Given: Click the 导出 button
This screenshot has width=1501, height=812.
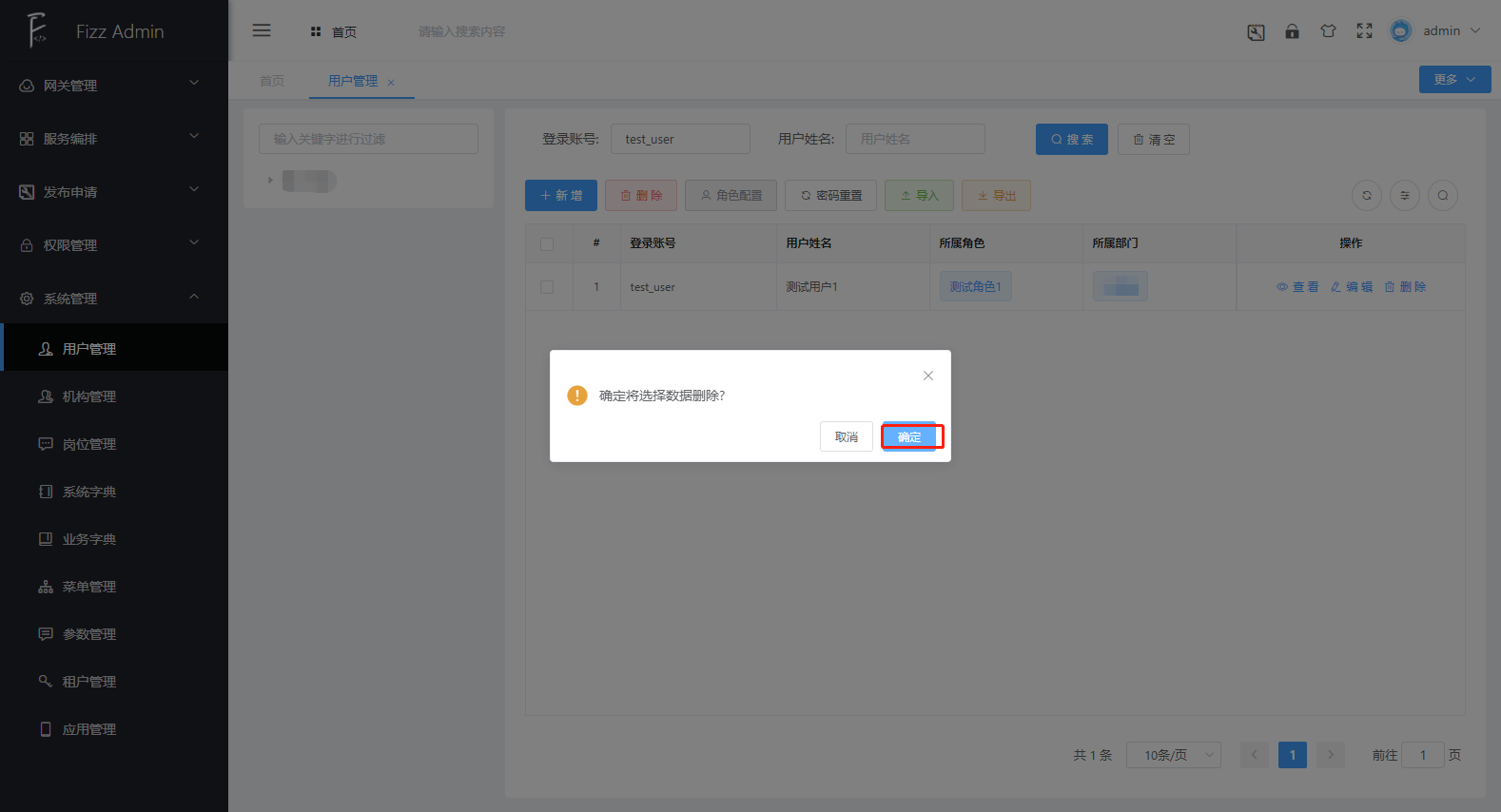Looking at the screenshot, I should pyautogui.click(x=996, y=196).
